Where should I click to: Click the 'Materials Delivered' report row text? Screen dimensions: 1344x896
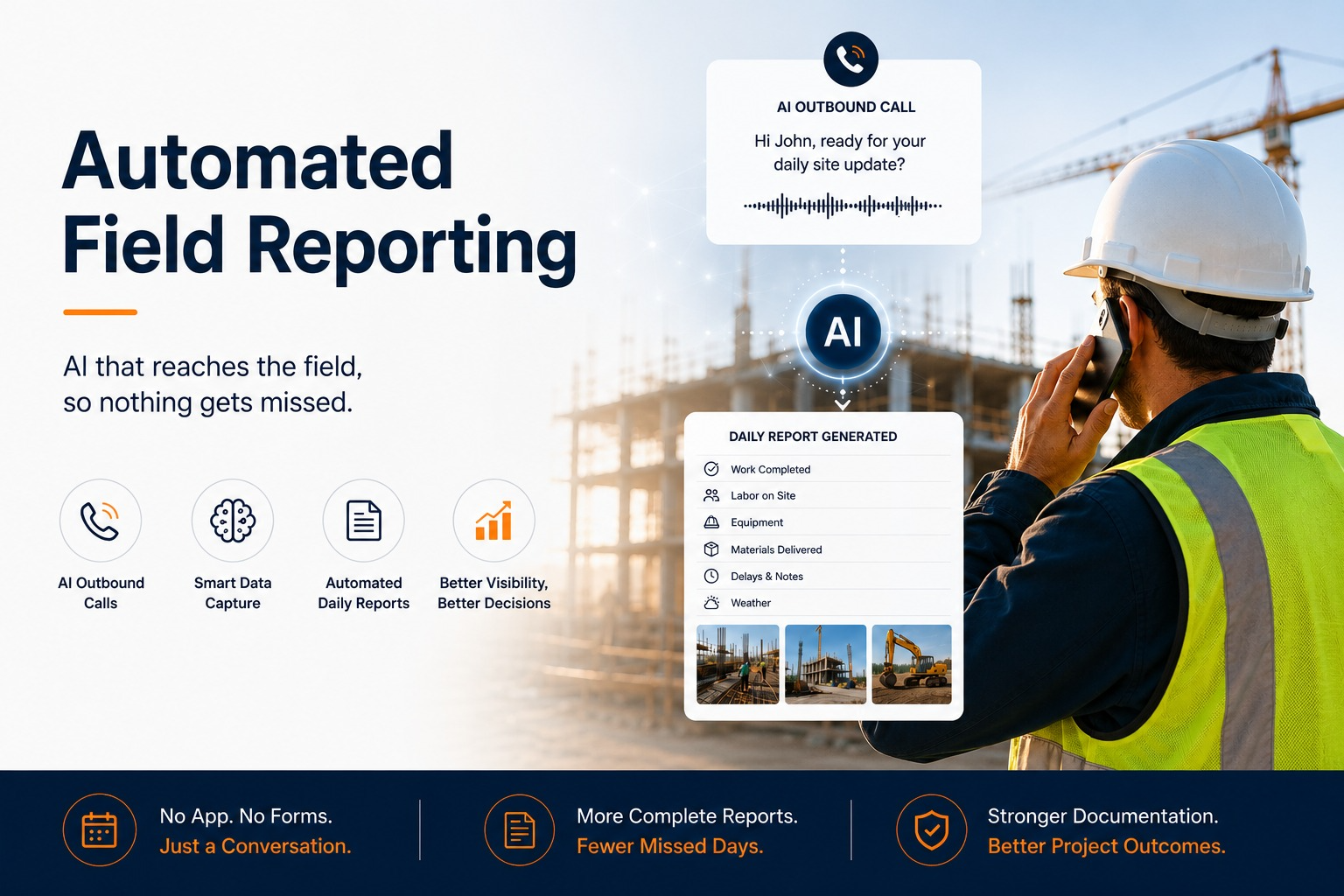pos(776,549)
